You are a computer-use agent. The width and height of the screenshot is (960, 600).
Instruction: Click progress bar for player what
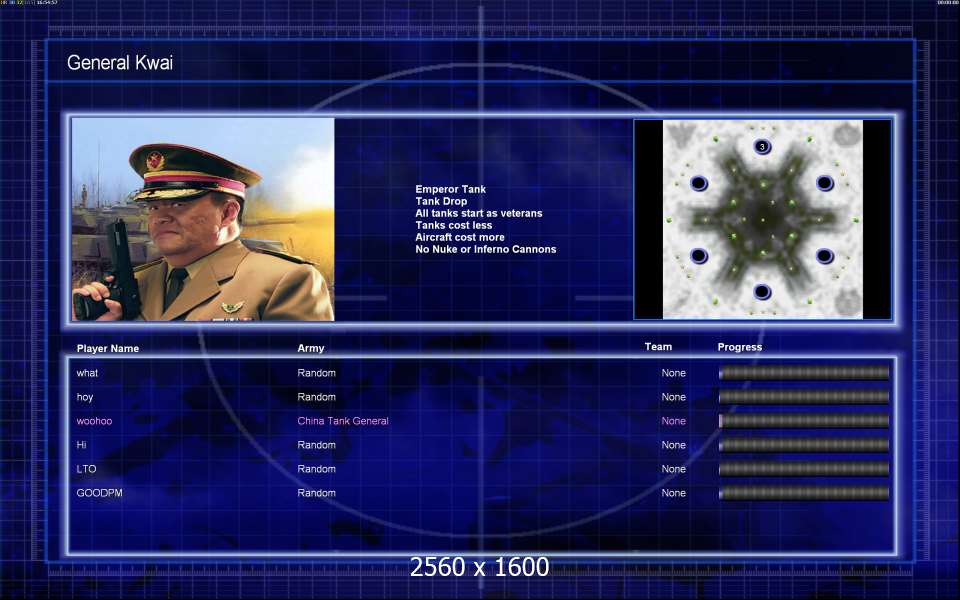point(804,373)
